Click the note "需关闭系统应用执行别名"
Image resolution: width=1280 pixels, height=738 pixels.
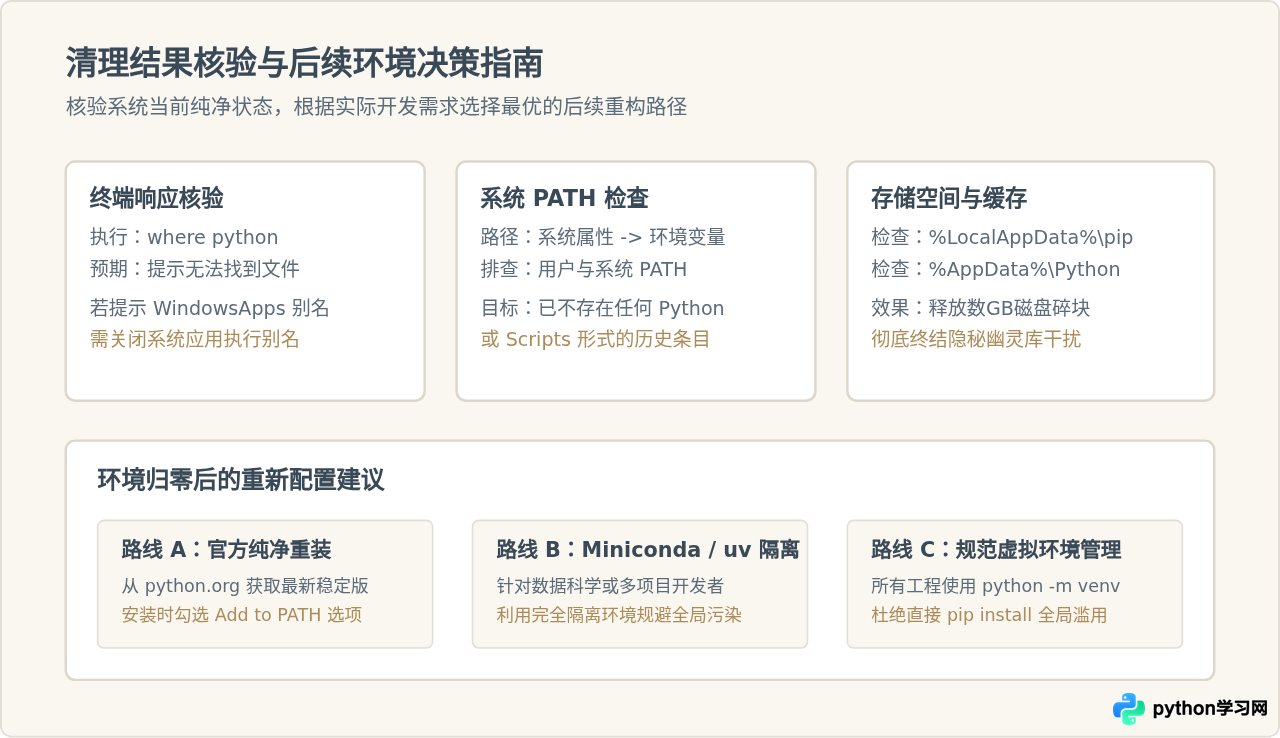[195, 339]
